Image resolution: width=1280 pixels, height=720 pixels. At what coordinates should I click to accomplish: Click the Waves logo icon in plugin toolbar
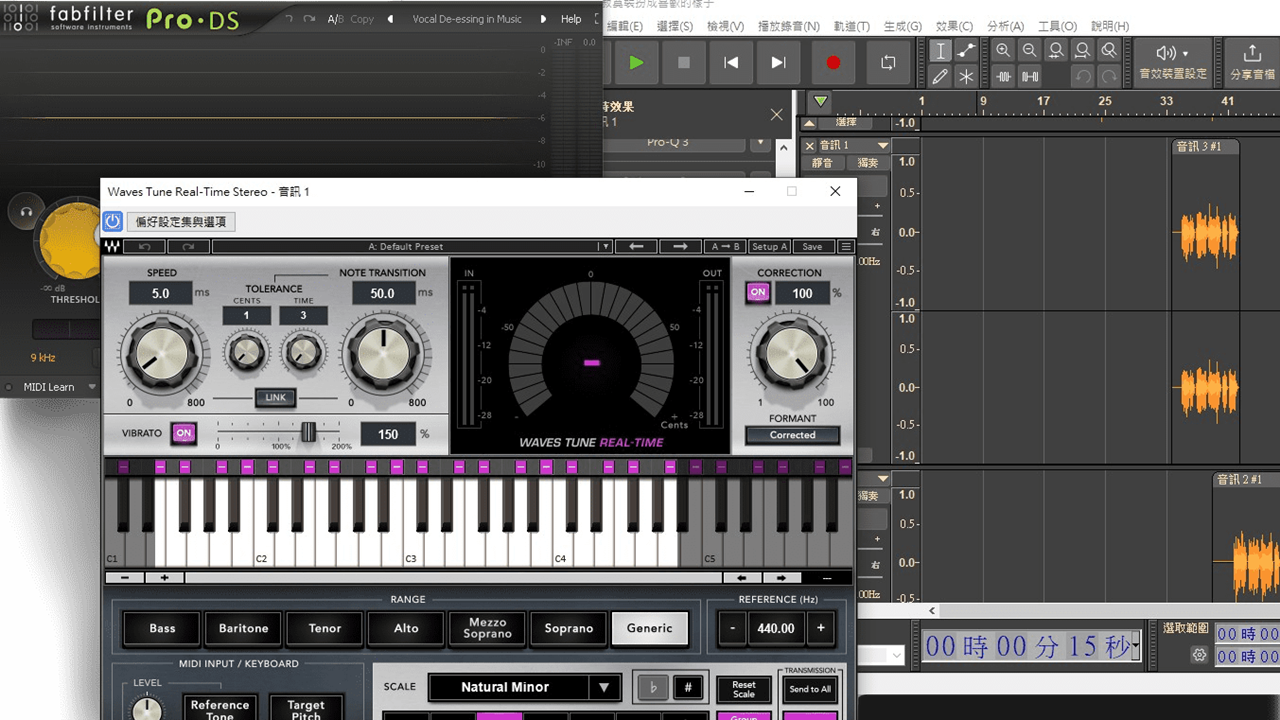113,247
